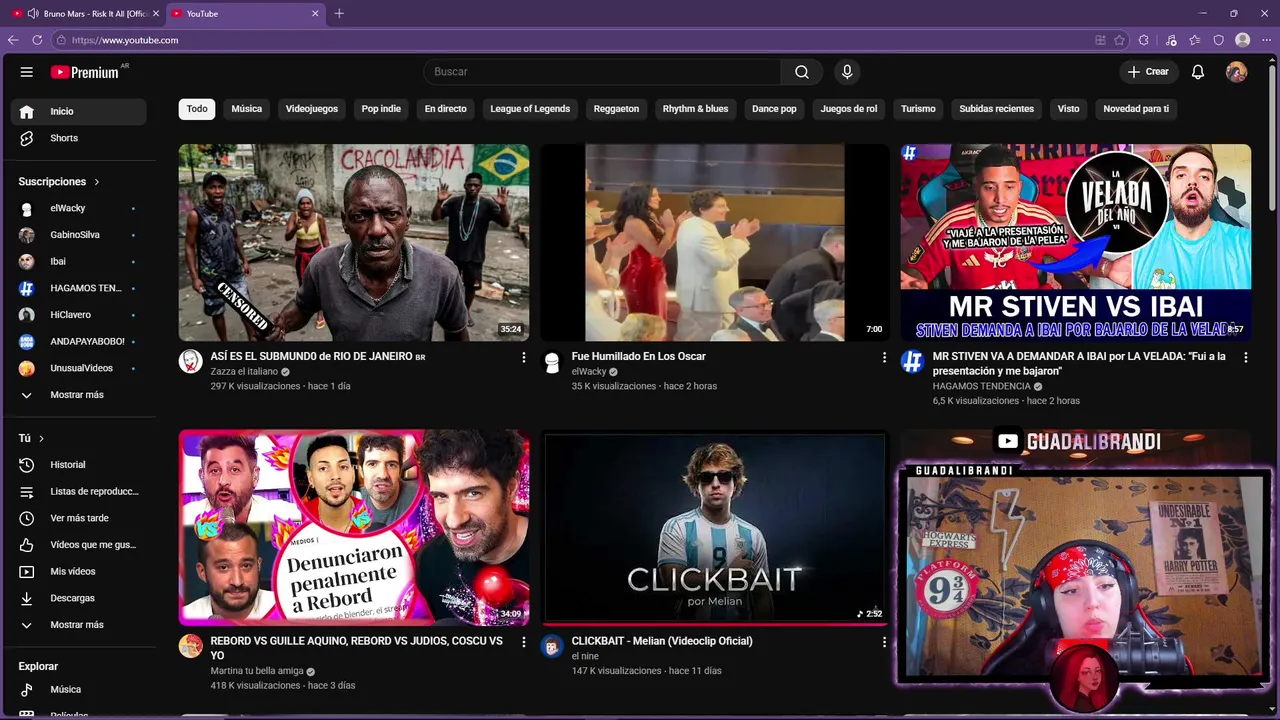Open options for Fue Humillado video
Image resolution: width=1280 pixels, height=720 pixels.
884,357
